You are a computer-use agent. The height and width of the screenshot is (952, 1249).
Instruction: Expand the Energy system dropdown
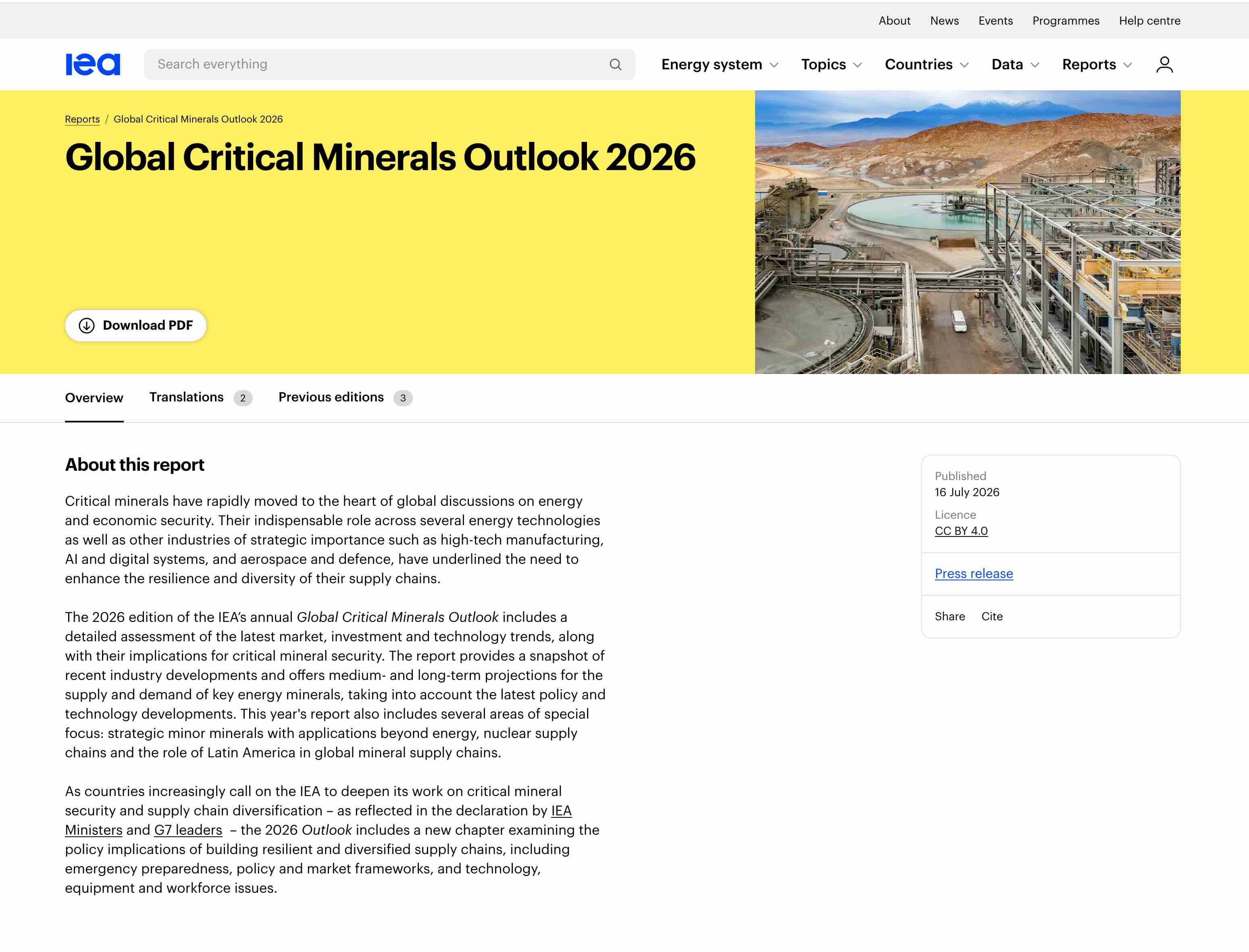[720, 64]
